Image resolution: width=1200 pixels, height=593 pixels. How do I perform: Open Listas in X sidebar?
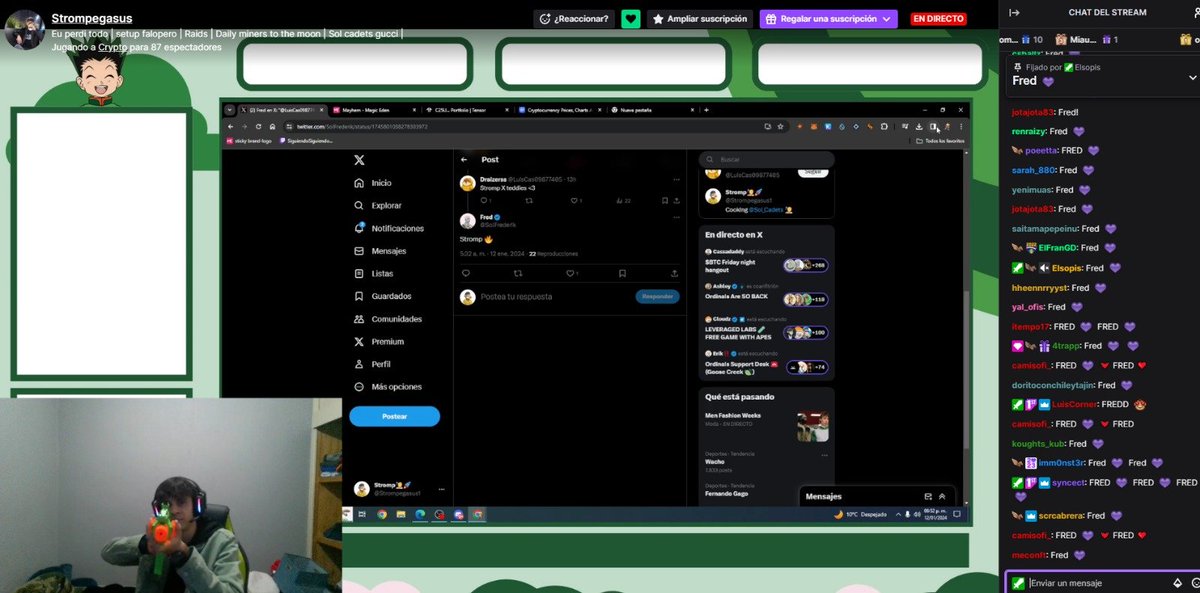click(x=374, y=273)
